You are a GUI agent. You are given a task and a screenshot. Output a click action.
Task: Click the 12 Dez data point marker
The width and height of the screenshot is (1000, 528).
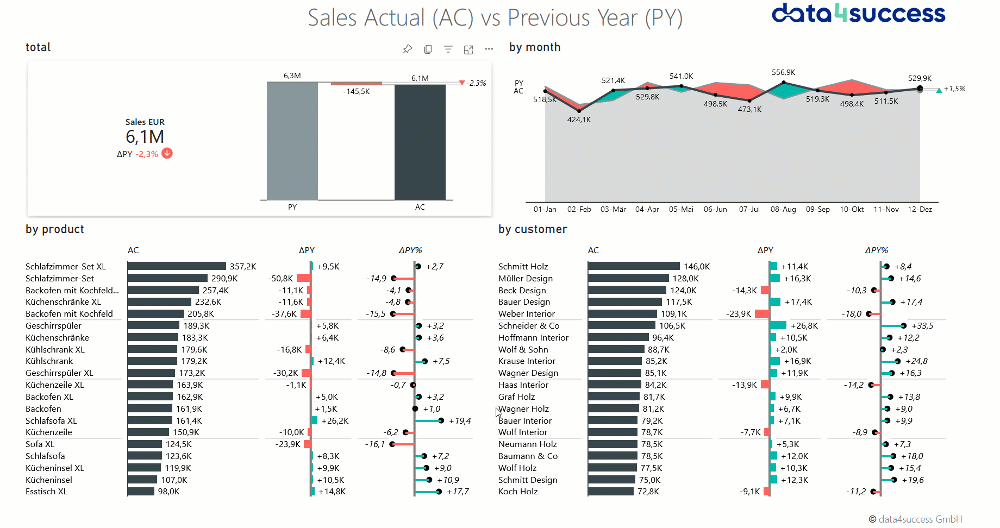point(920,89)
